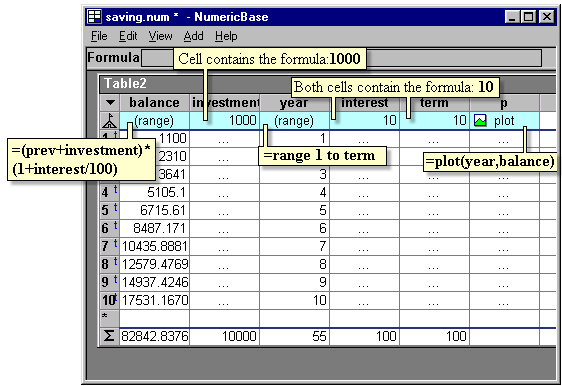Click balance cell 17531.1670
This screenshot has height=386, width=562.
[154, 300]
